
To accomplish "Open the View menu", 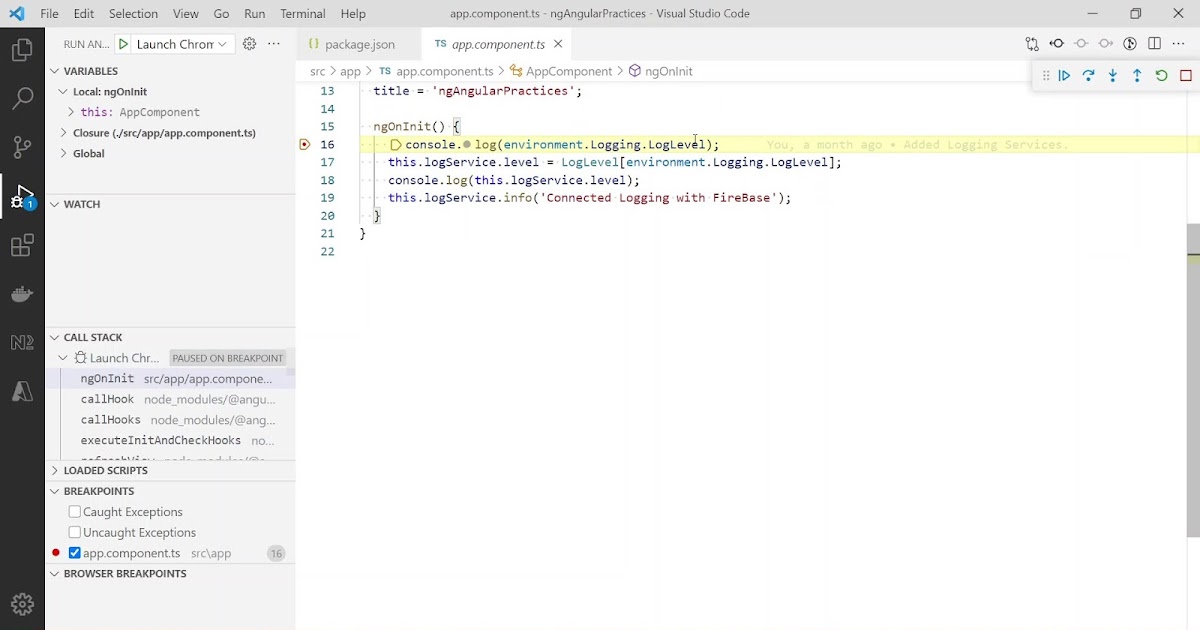I will (x=186, y=14).
